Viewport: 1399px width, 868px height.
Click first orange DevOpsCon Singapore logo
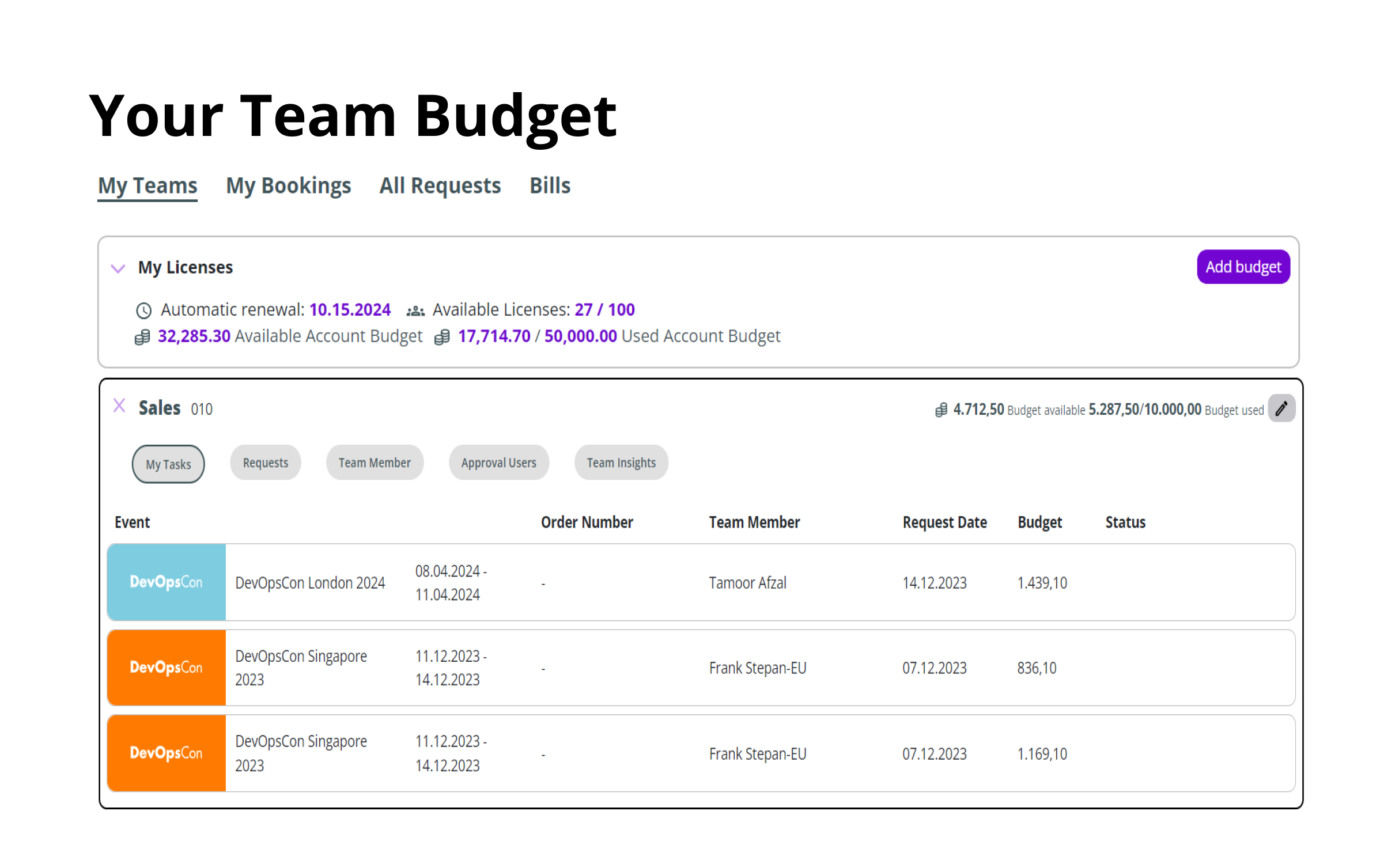(x=167, y=668)
